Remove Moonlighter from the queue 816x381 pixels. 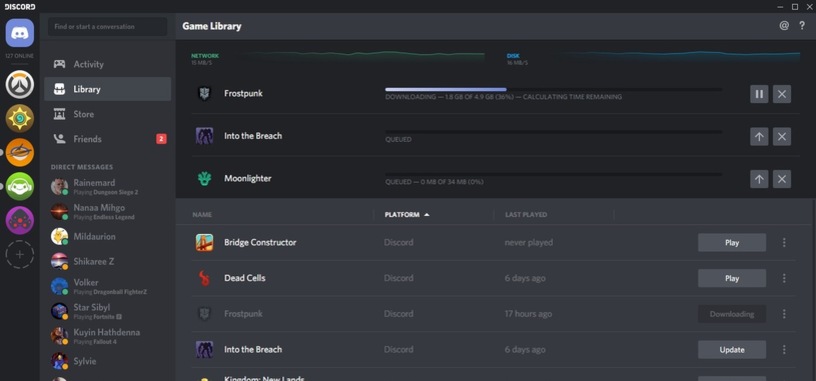pyautogui.click(x=782, y=179)
